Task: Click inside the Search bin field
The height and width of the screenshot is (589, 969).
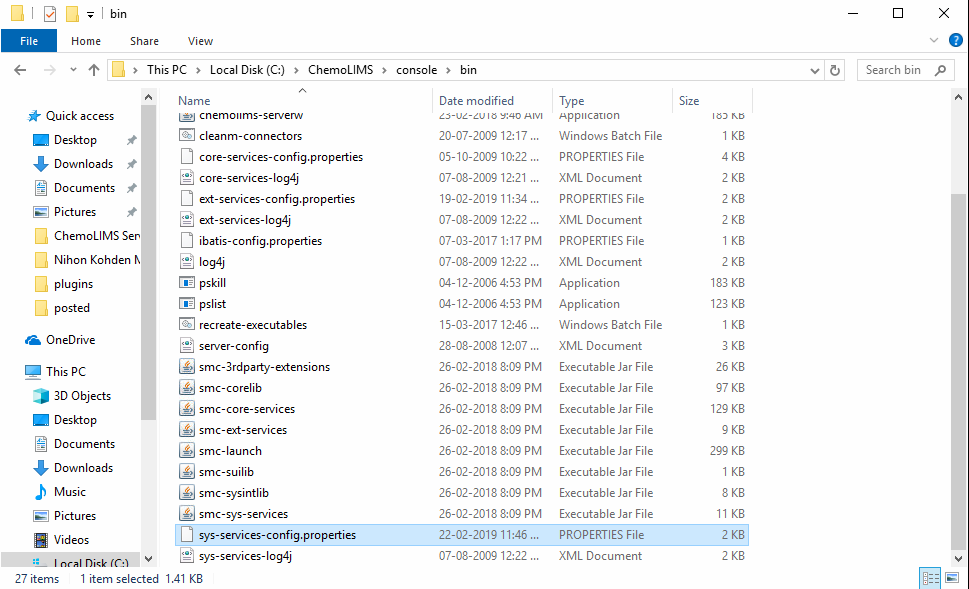Action: [x=898, y=70]
